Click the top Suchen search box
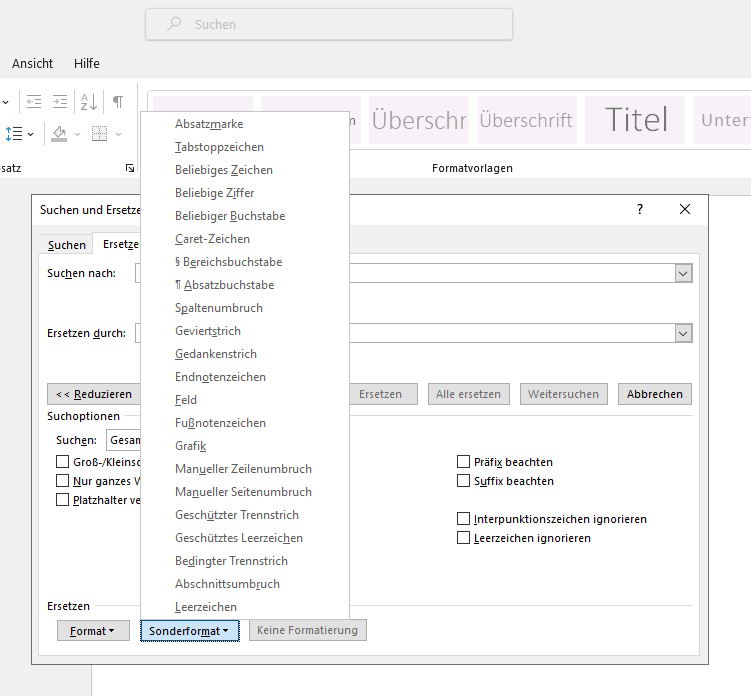The height and width of the screenshot is (696, 751). point(329,24)
